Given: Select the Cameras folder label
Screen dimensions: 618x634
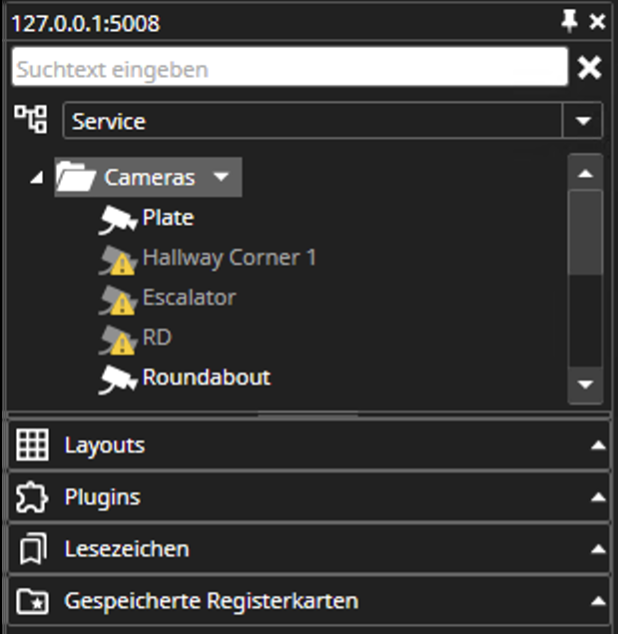Looking at the screenshot, I should [x=150, y=178].
